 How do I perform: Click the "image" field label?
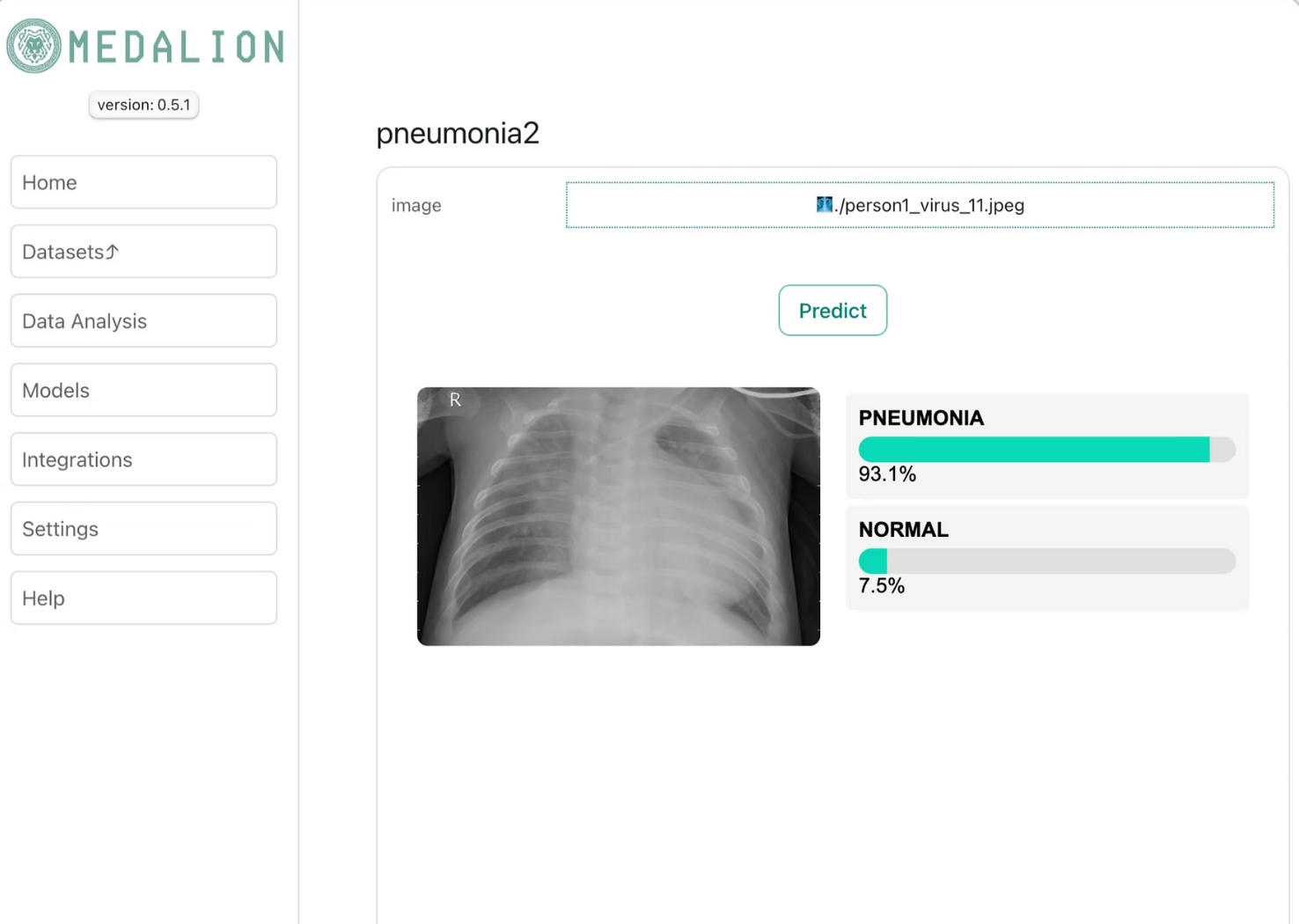416,206
